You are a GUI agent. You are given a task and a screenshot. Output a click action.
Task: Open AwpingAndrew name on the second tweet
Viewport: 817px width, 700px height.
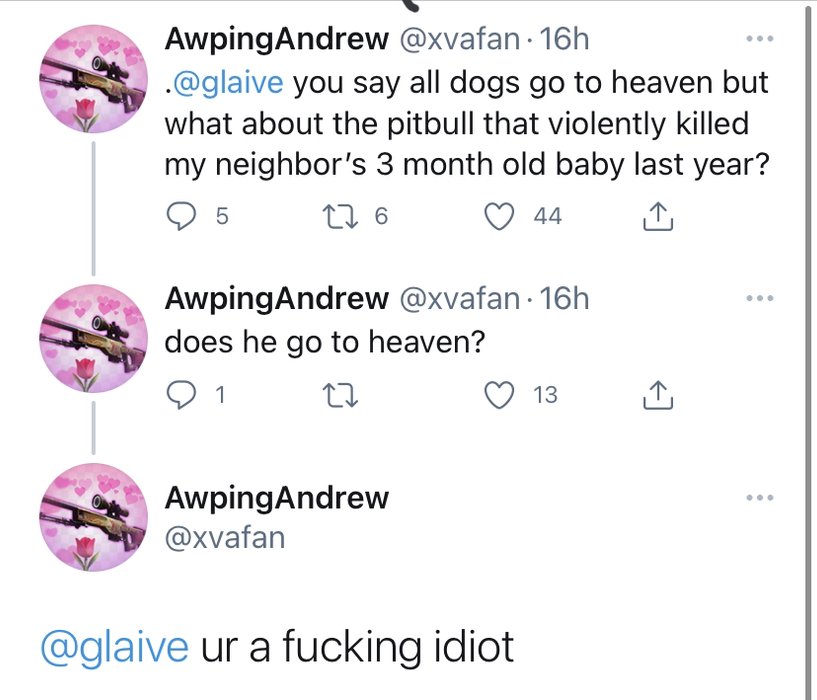(x=276, y=297)
